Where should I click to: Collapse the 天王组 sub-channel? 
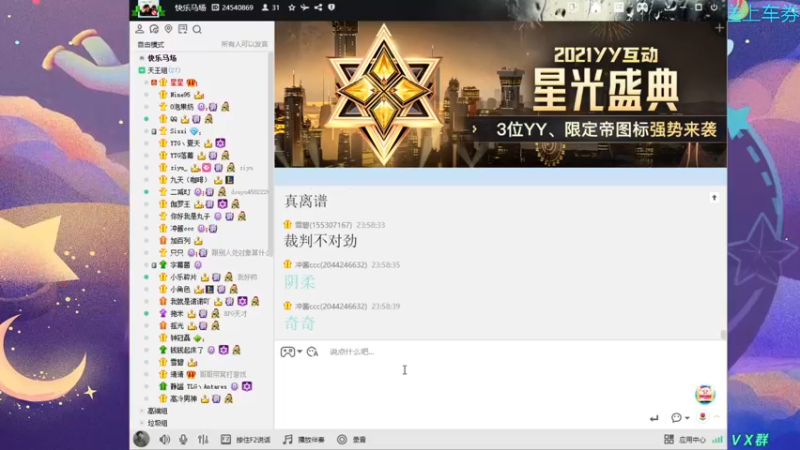click(142, 70)
